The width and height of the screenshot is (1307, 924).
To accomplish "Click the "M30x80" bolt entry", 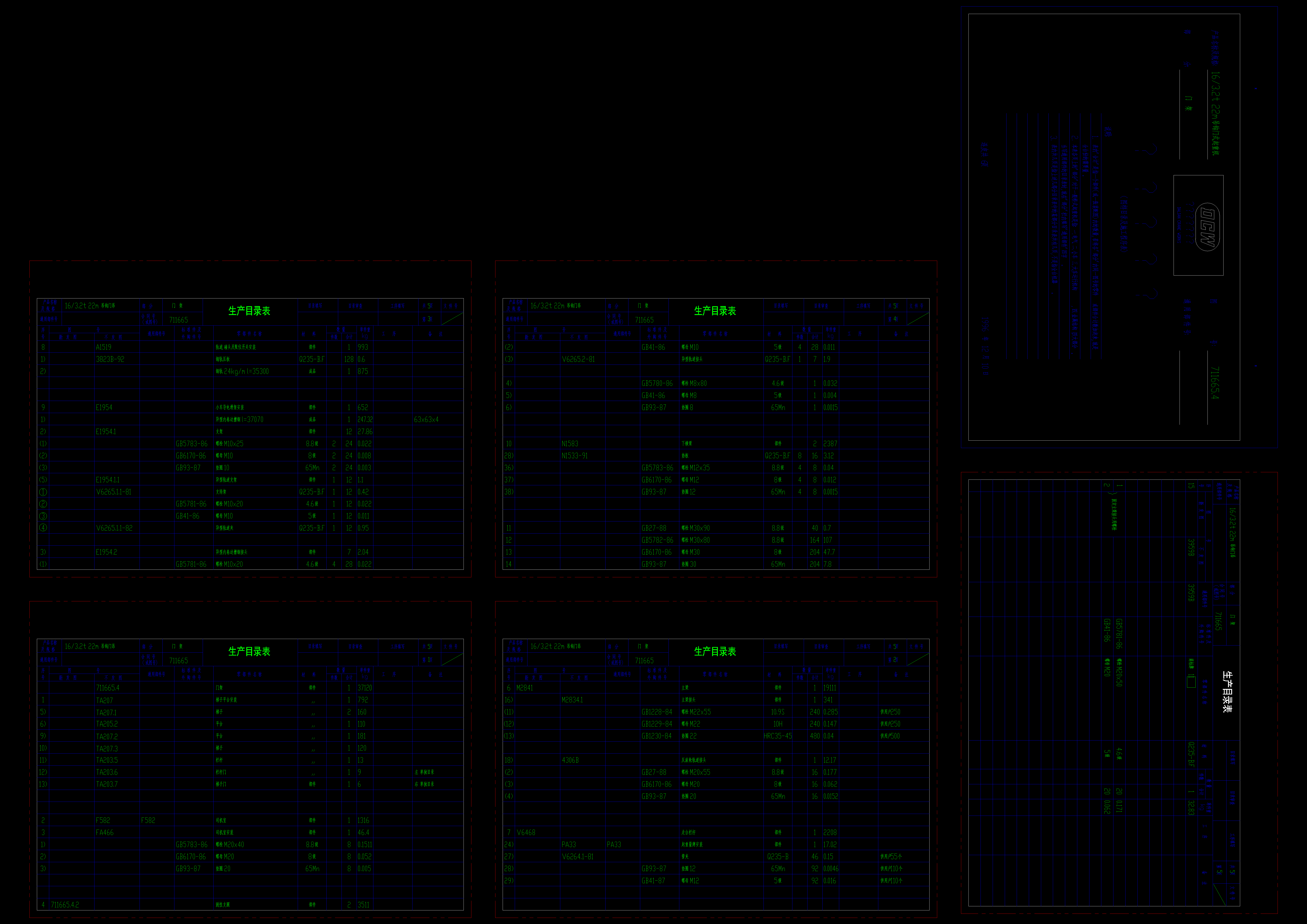I will coord(700,540).
